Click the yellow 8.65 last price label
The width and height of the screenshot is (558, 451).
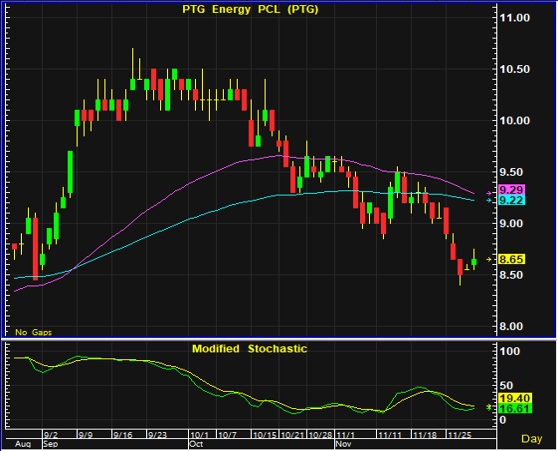coord(511,259)
